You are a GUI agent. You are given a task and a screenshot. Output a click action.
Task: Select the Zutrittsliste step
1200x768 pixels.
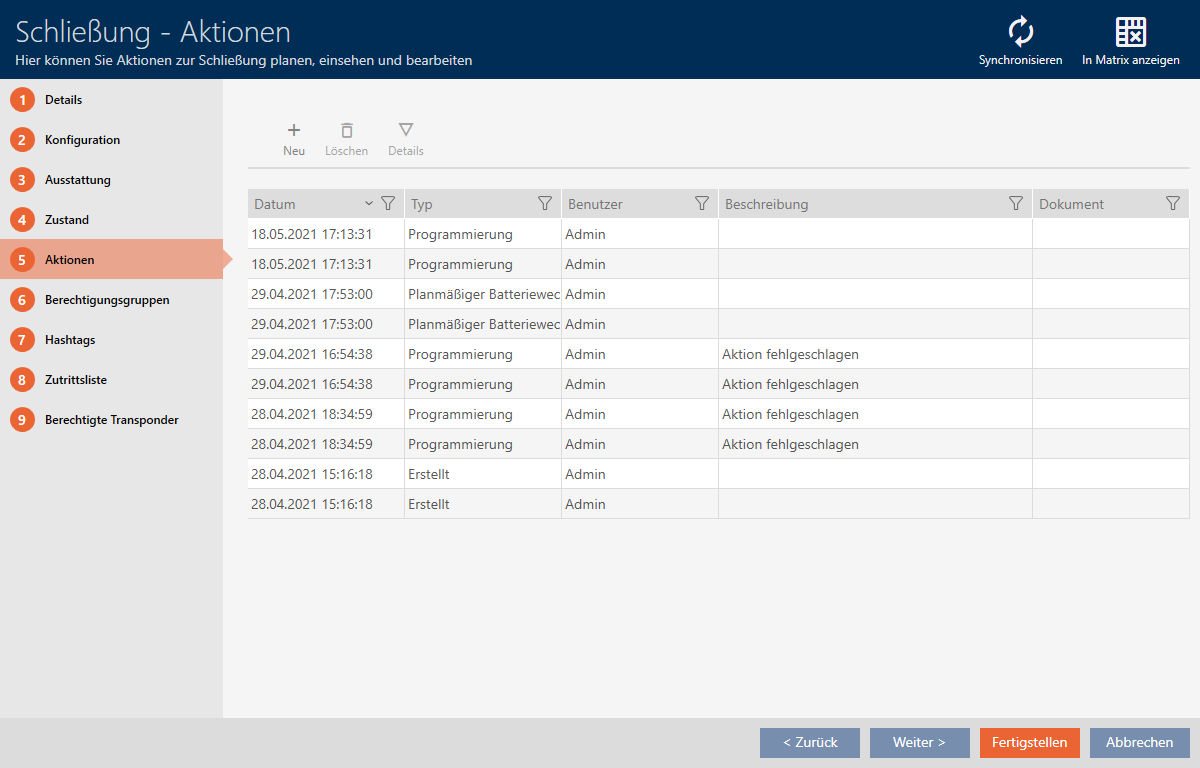click(x=76, y=380)
